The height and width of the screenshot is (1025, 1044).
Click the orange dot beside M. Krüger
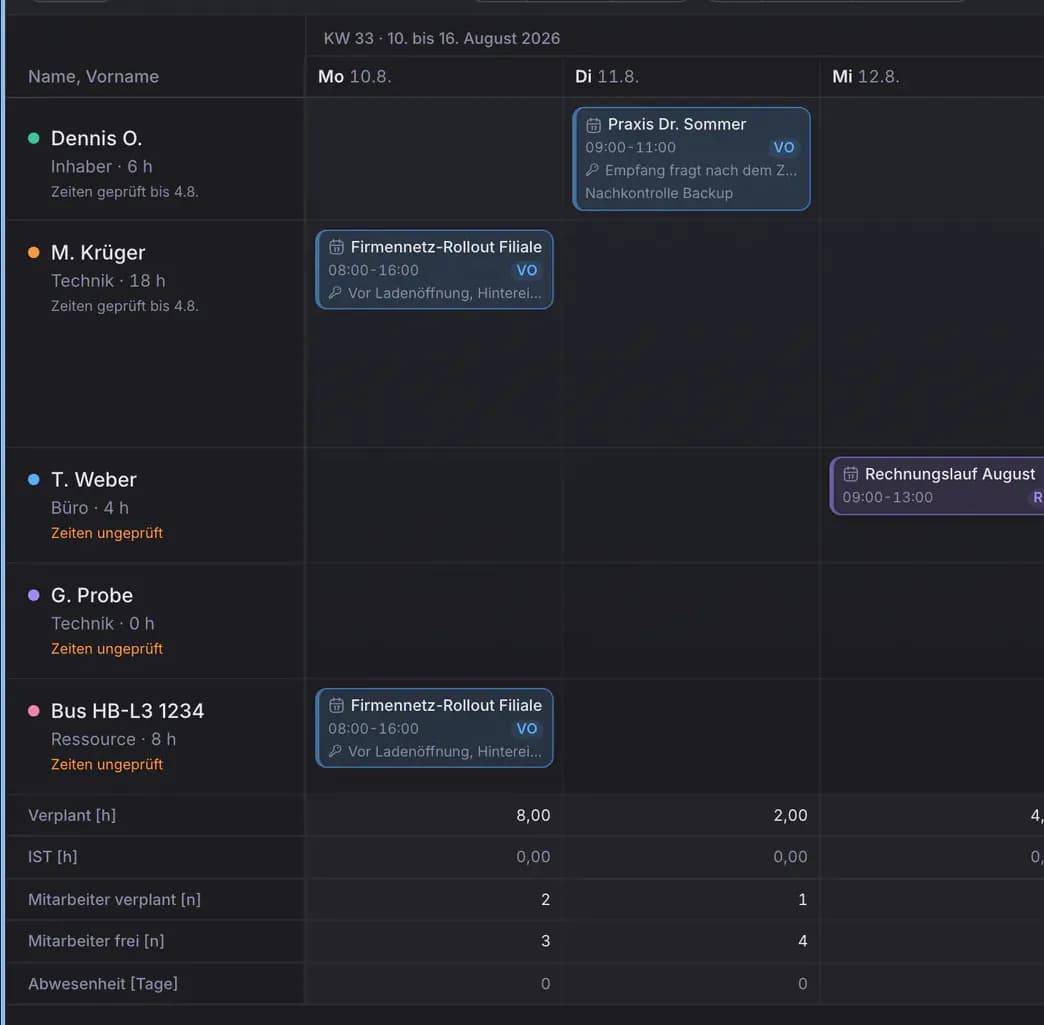click(x=33, y=252)
